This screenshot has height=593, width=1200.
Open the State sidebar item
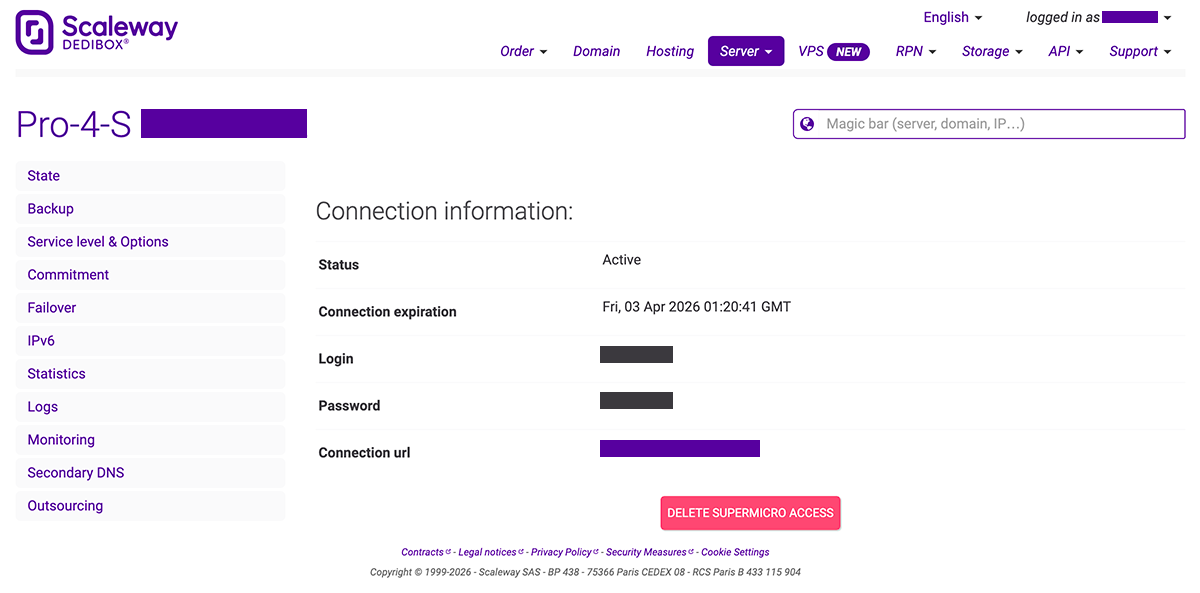coord(44,176)
